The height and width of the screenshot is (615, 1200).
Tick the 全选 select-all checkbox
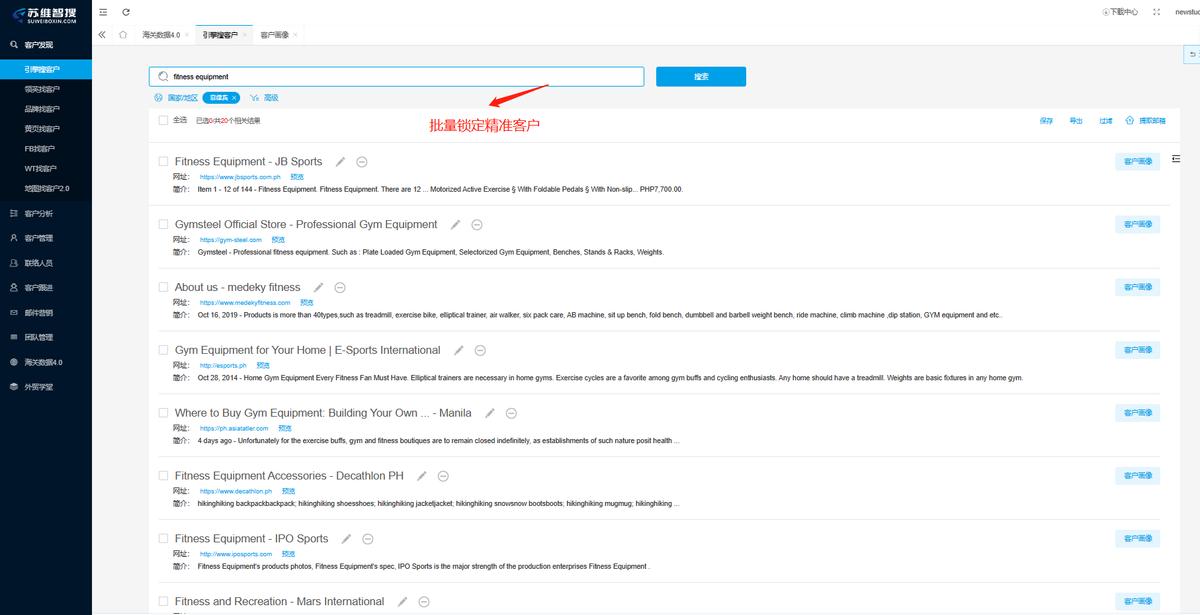tap(163, 120)
